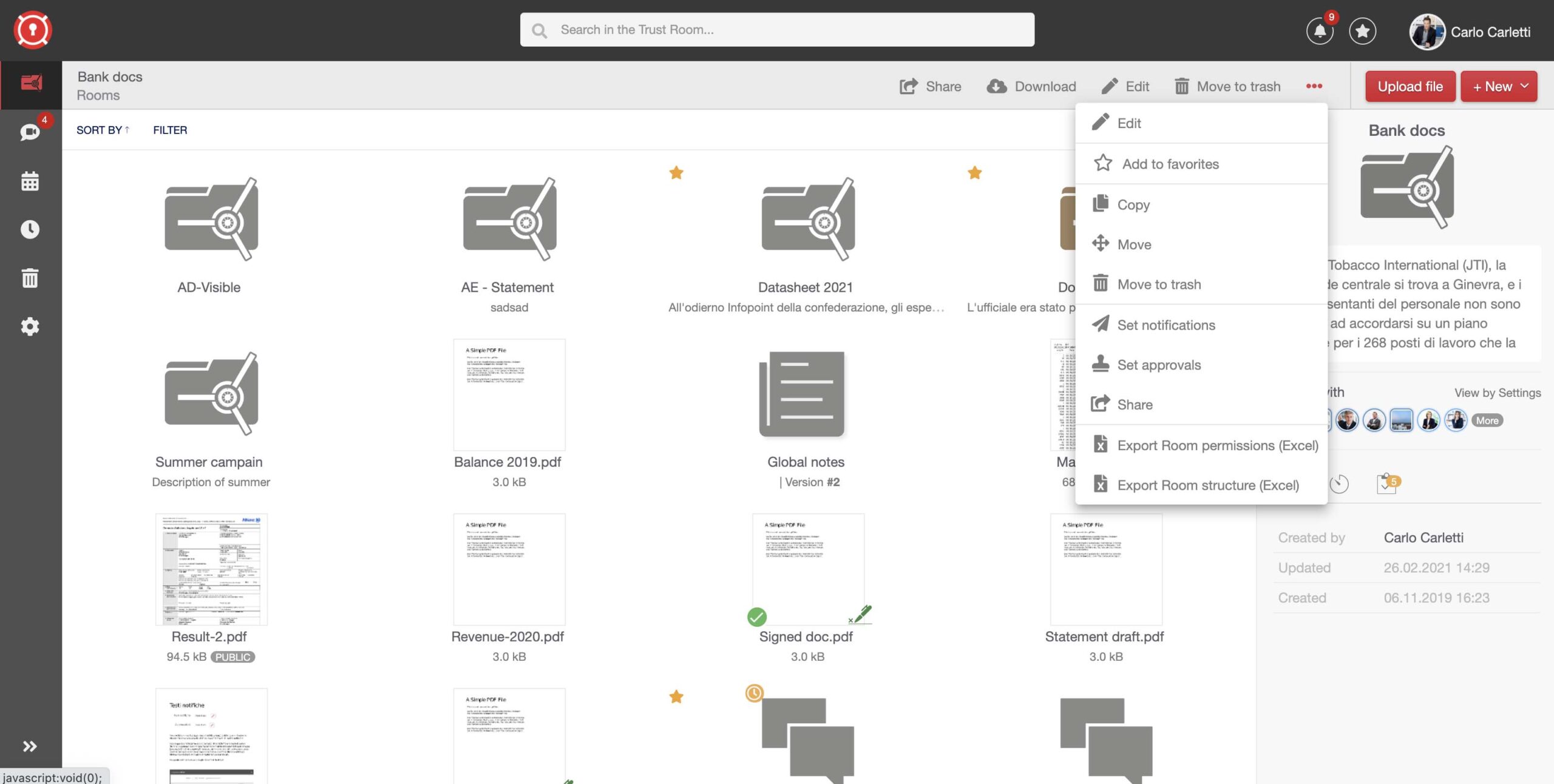Open the calendar from the sidebar
1554x784 pixels.
point(30,180)
